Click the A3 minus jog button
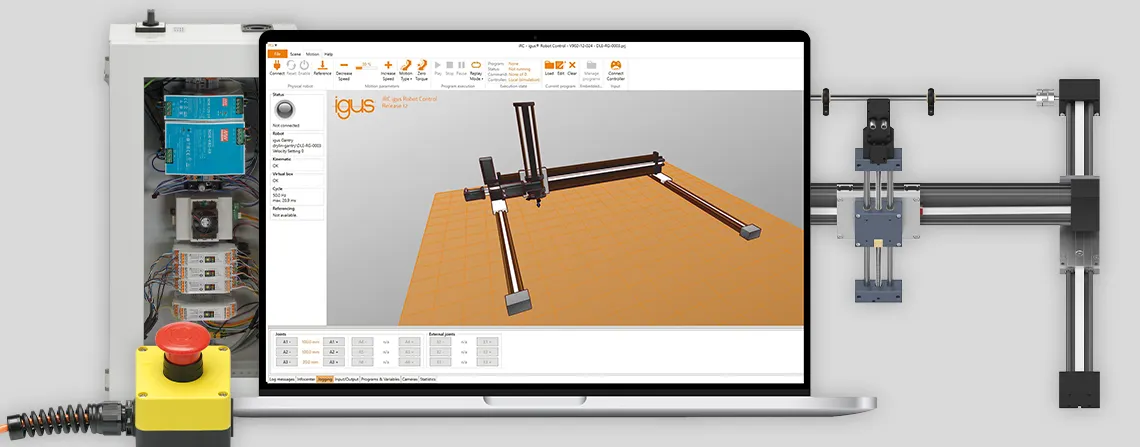The width and height of the screenshot is (1140, 447). [x=286, y=362]
